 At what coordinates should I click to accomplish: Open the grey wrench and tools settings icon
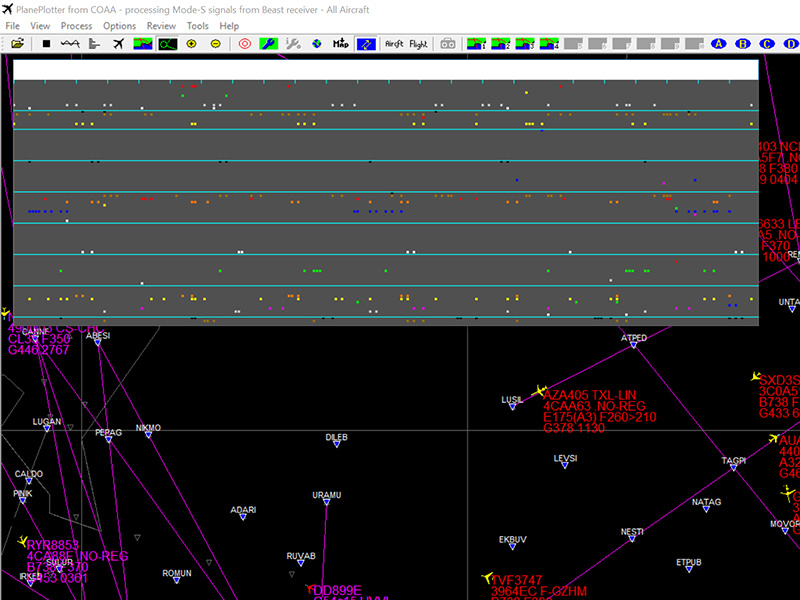click(293, 44)
